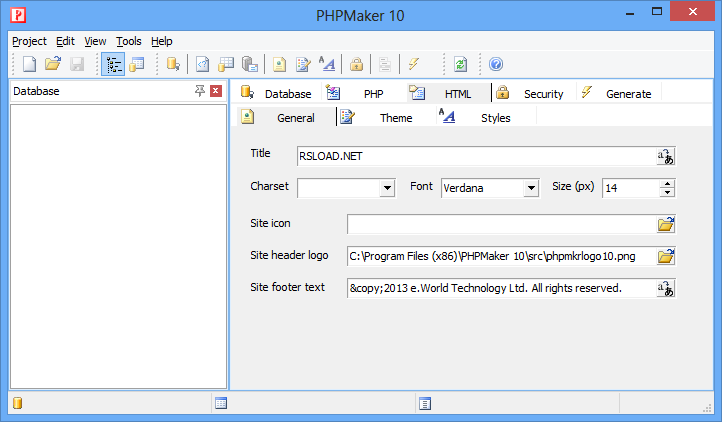Open database connection toolbar icon
Viewport: 722px width, 422px height.
(x=174, y=64)
